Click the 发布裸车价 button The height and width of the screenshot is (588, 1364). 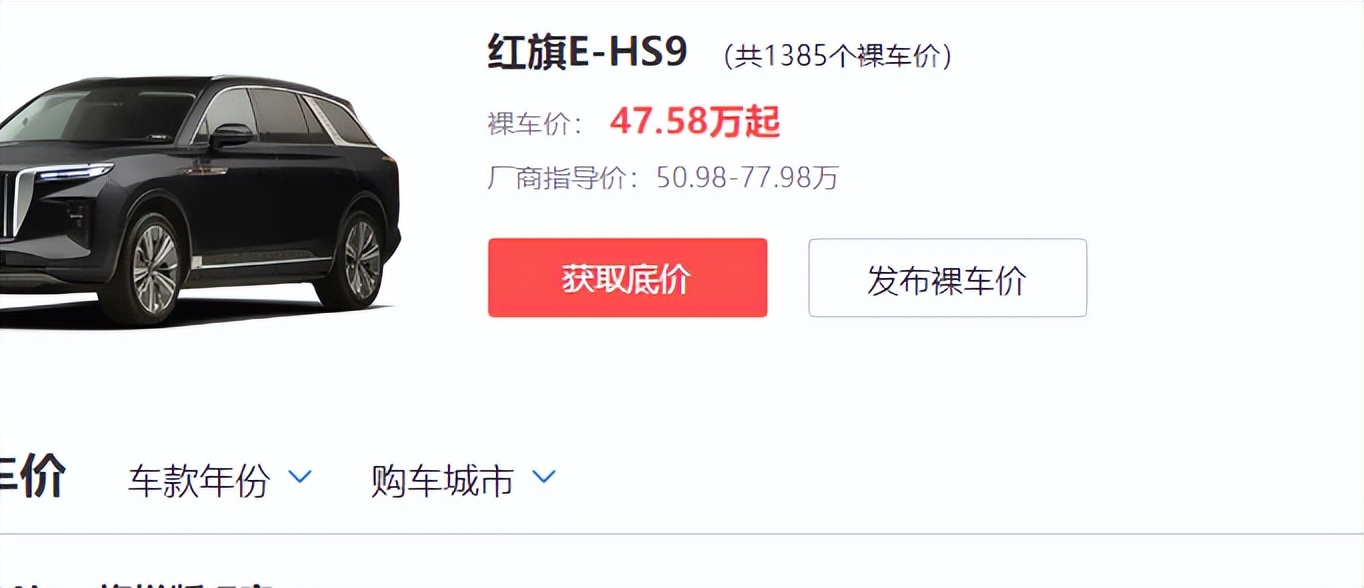pyautogui.click(x=947, y=278)
